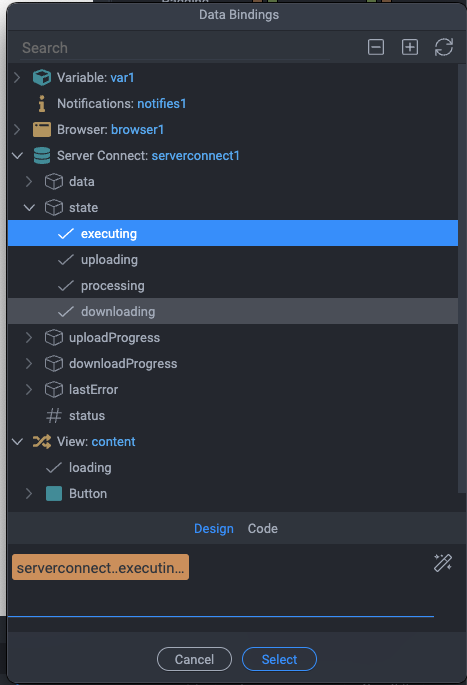The height and width of the screenshot is (685, 467).
Task: Switch to the Design tab
Action: coord(214,529)
